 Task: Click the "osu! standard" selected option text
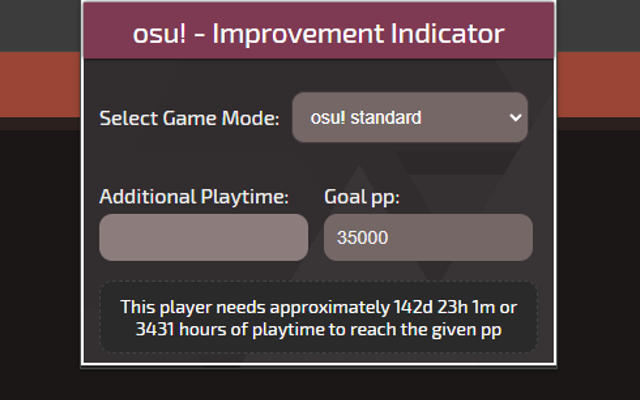[366, 118]
